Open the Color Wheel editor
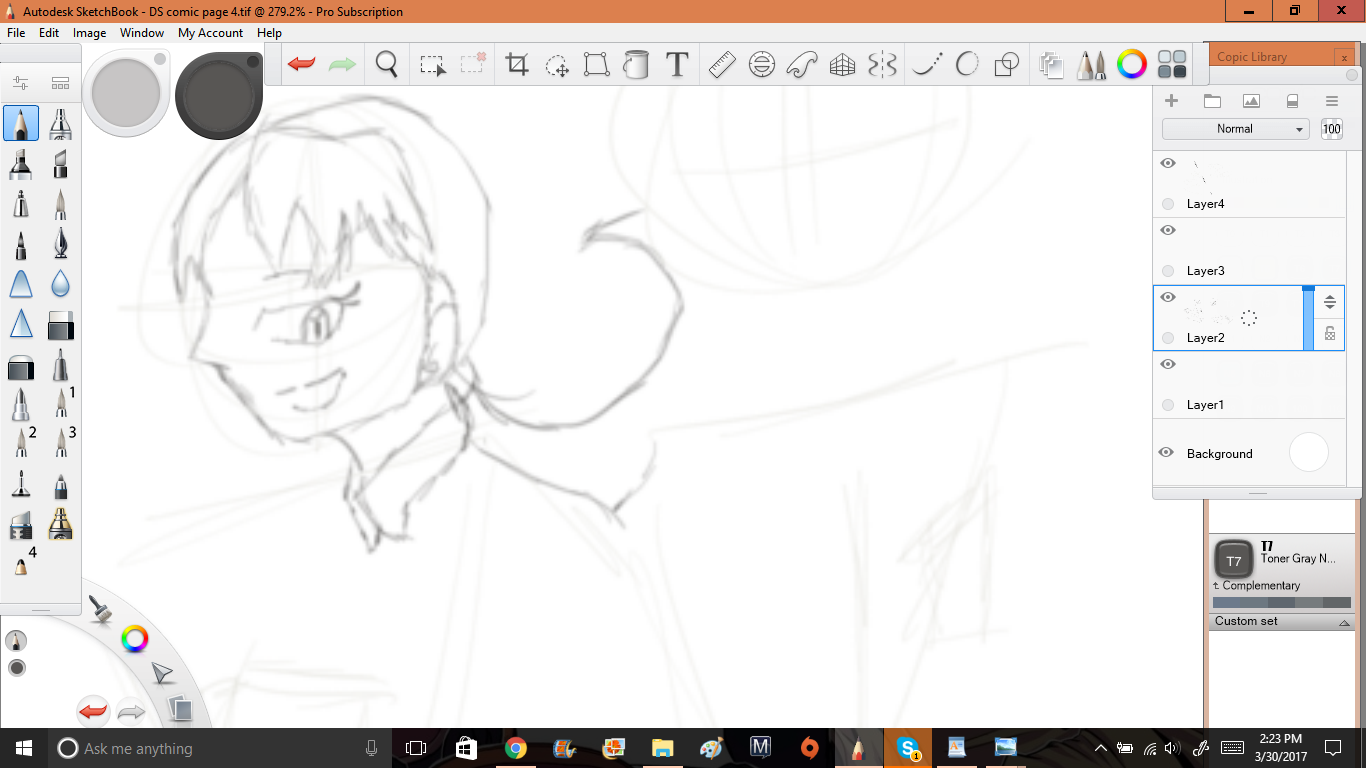1366x768 pixels. pos(1132,65)
